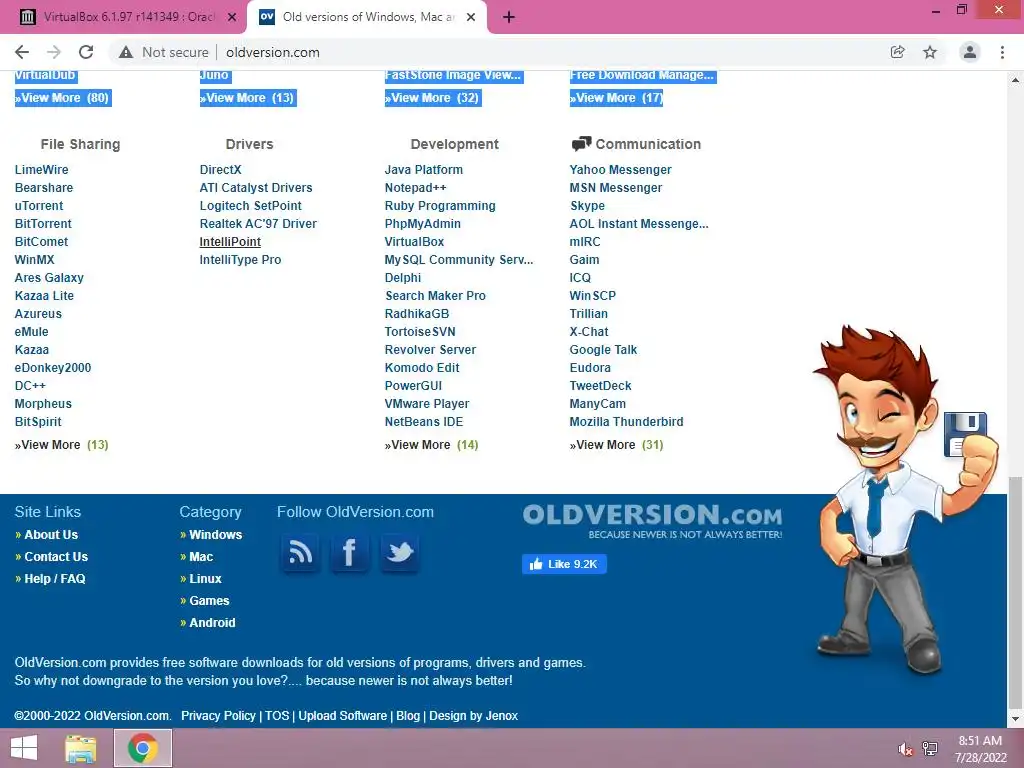Image resolution: width=1024 pixels, height=768 pixels.
Task: Click the vertical scrollbar thumb
Action: (1016, 592)
